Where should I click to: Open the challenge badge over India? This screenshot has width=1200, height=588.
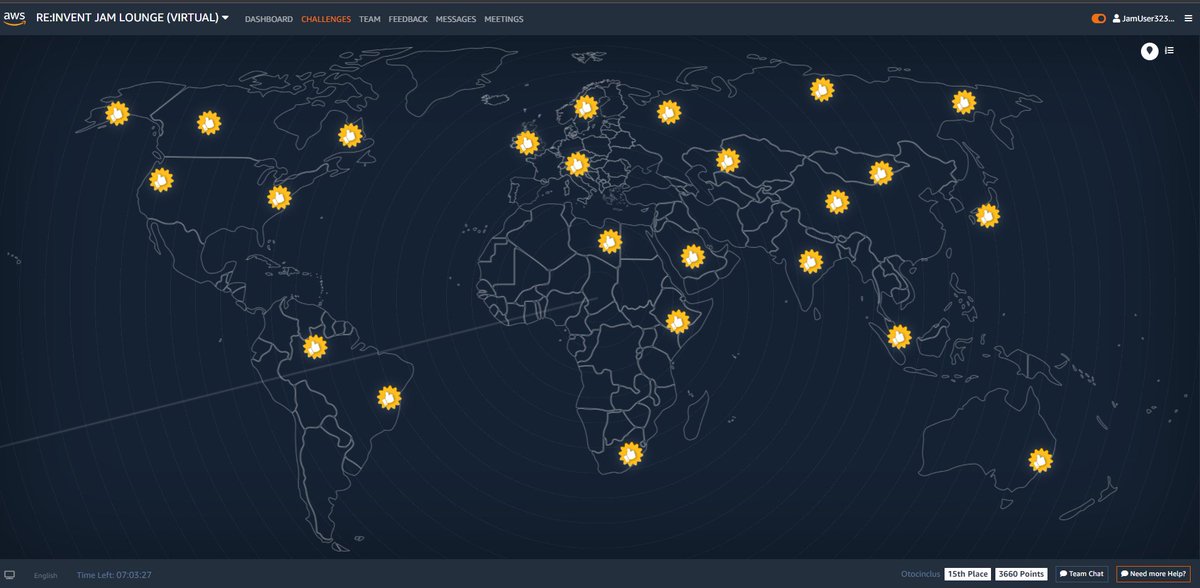pos(812,262)
